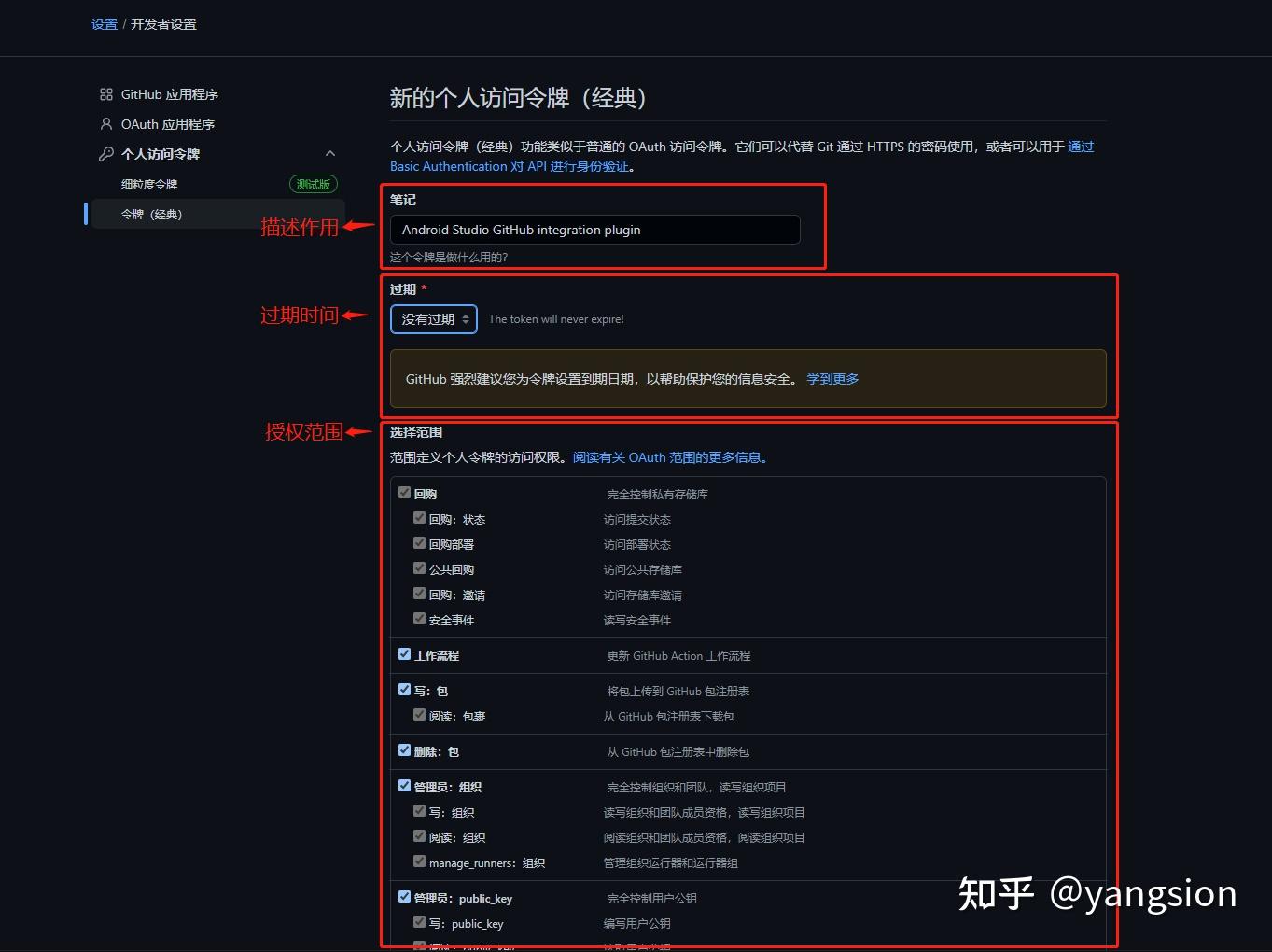Toggle the manage_runners: 组织 checkbox
Image resolution: width=1272 pixels, height=952 pixels.
click(x=419, y=861)
